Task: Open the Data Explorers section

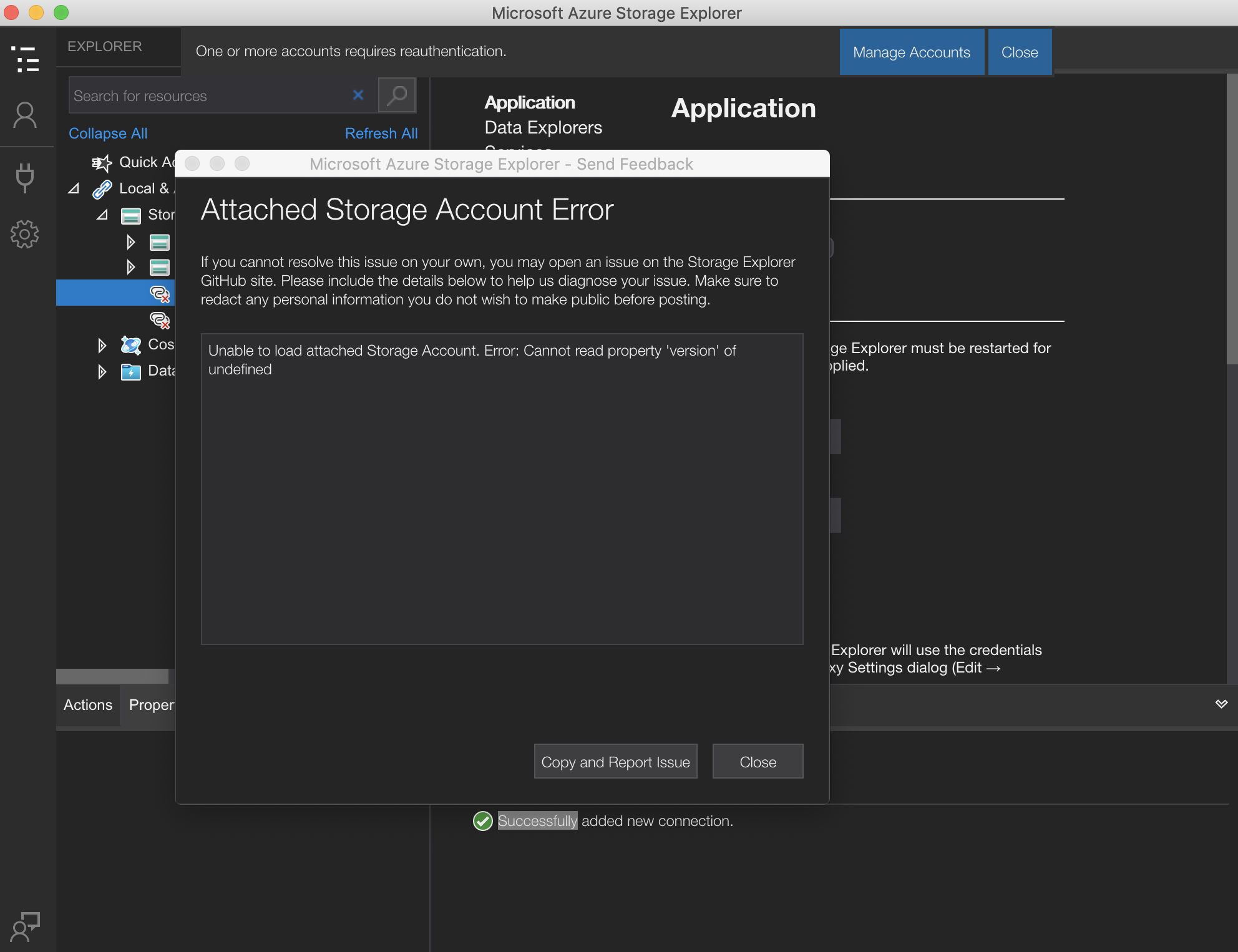Action: (x=543, y=127)
